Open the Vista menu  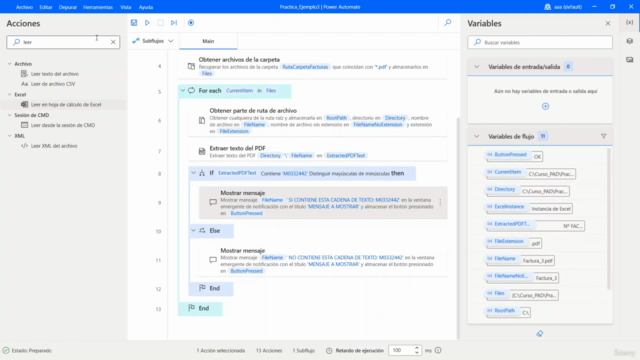pyautogui.click(x=126, y=7)
